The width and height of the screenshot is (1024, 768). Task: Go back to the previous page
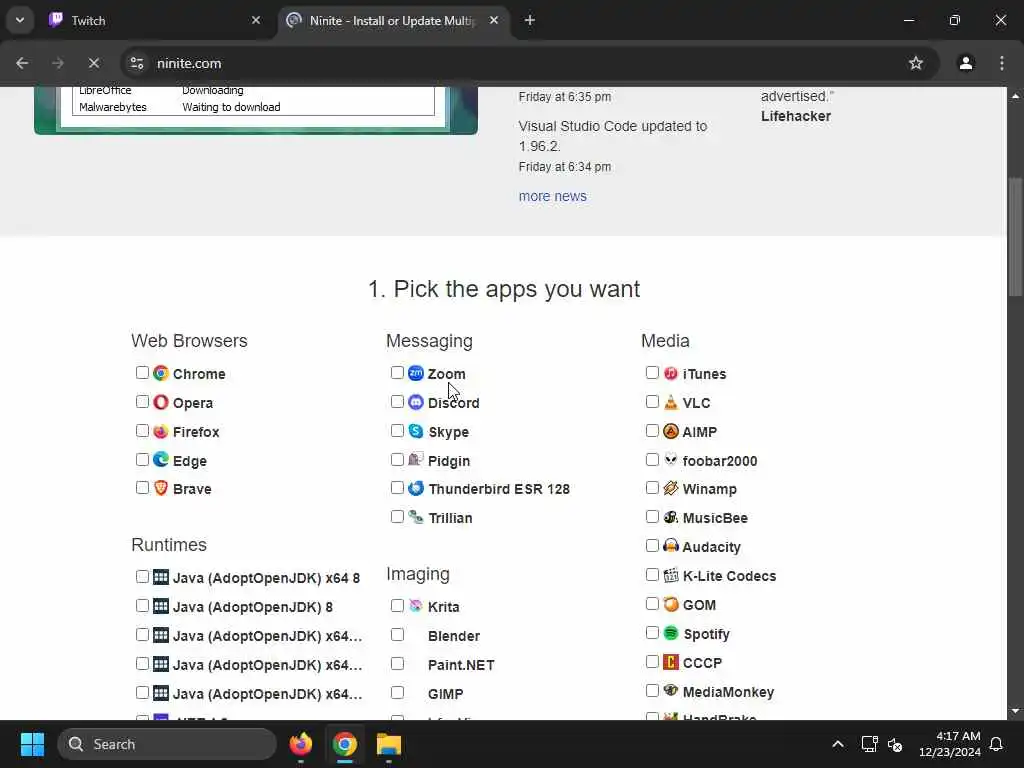[x=22, y=63]
